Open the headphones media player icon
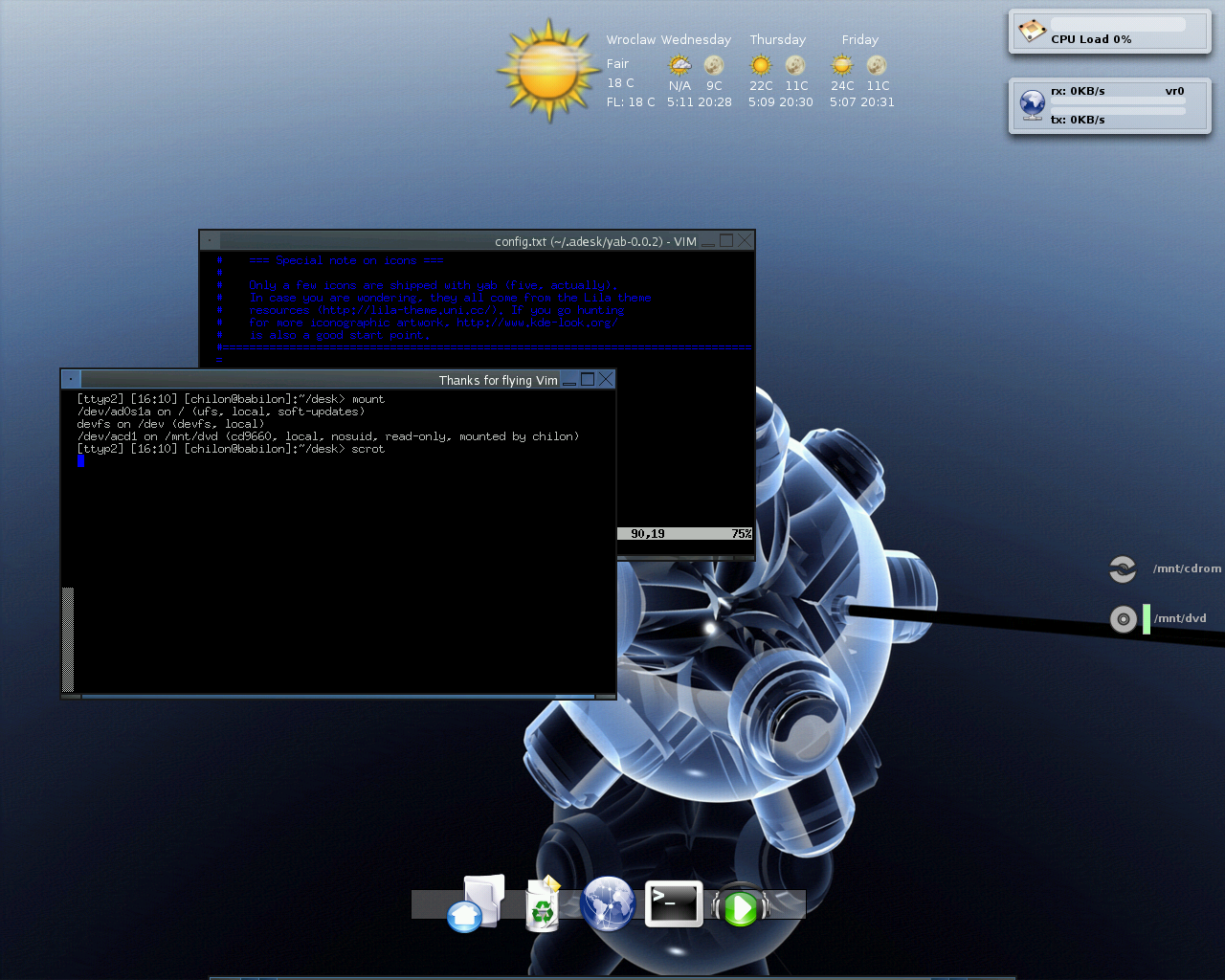 [x=741, y=906]
